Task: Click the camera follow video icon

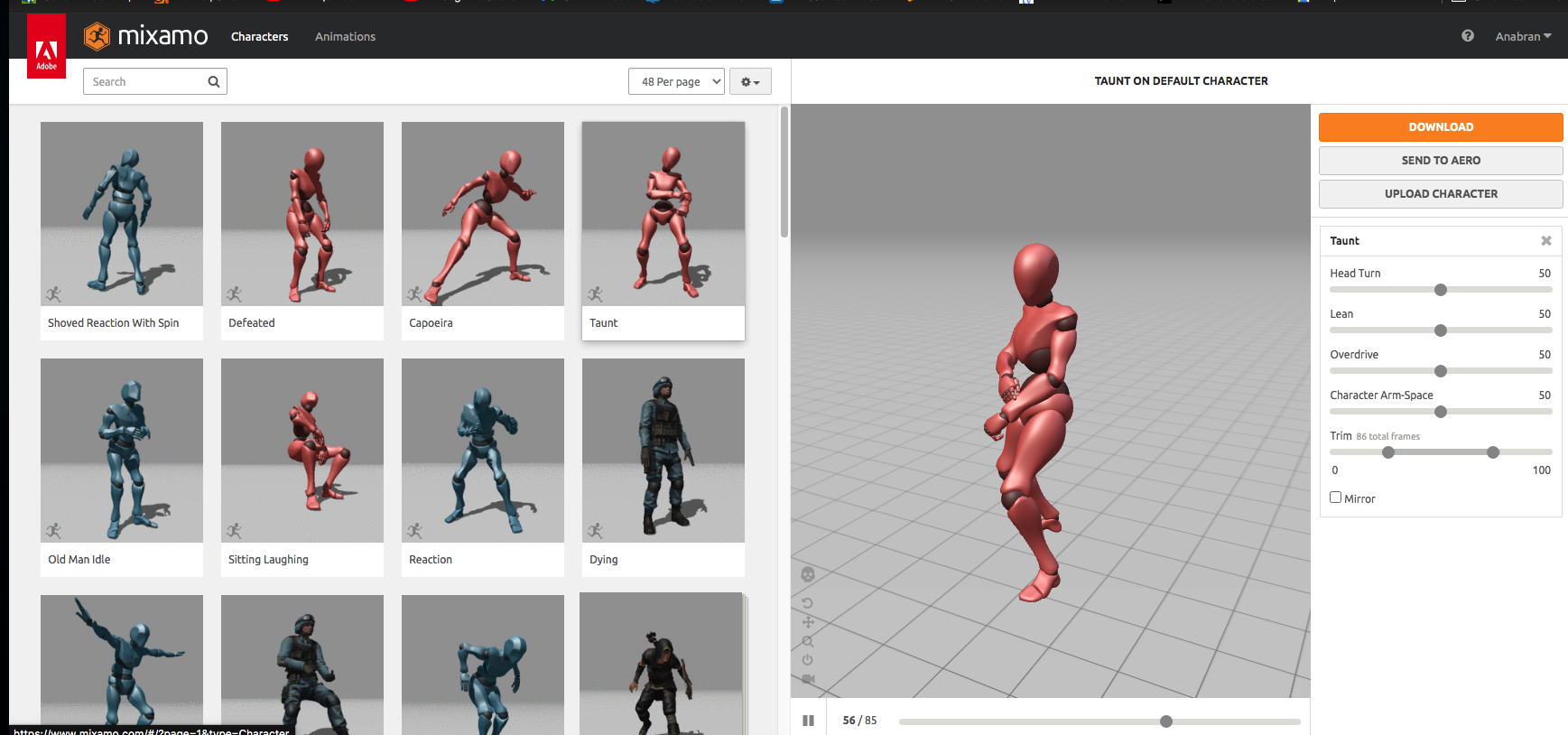Action: pyautogui.click(x=808, y=679)
